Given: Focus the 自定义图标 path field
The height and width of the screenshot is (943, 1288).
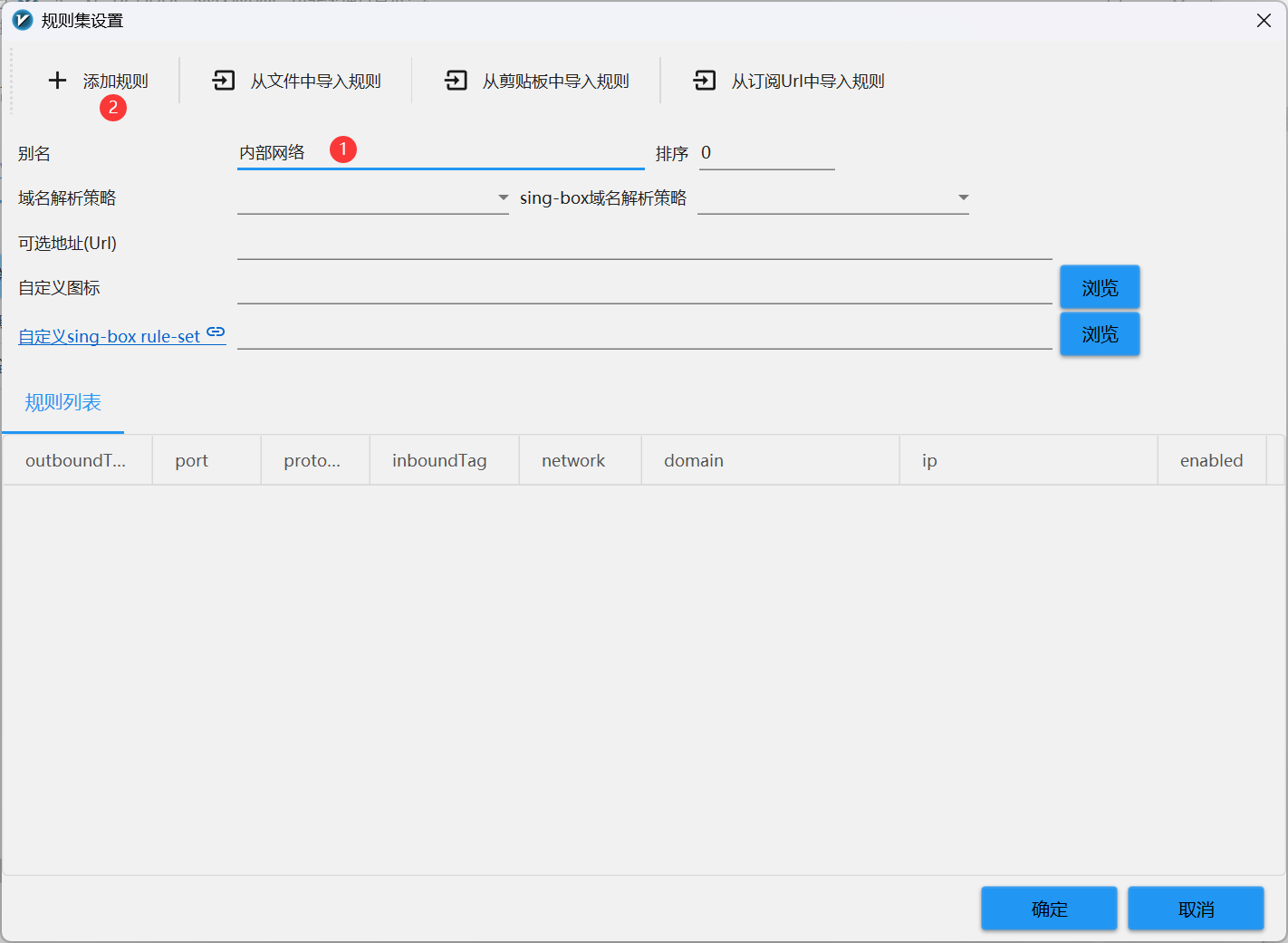Looking at the screenshot, I should click(x=645, y=288).
